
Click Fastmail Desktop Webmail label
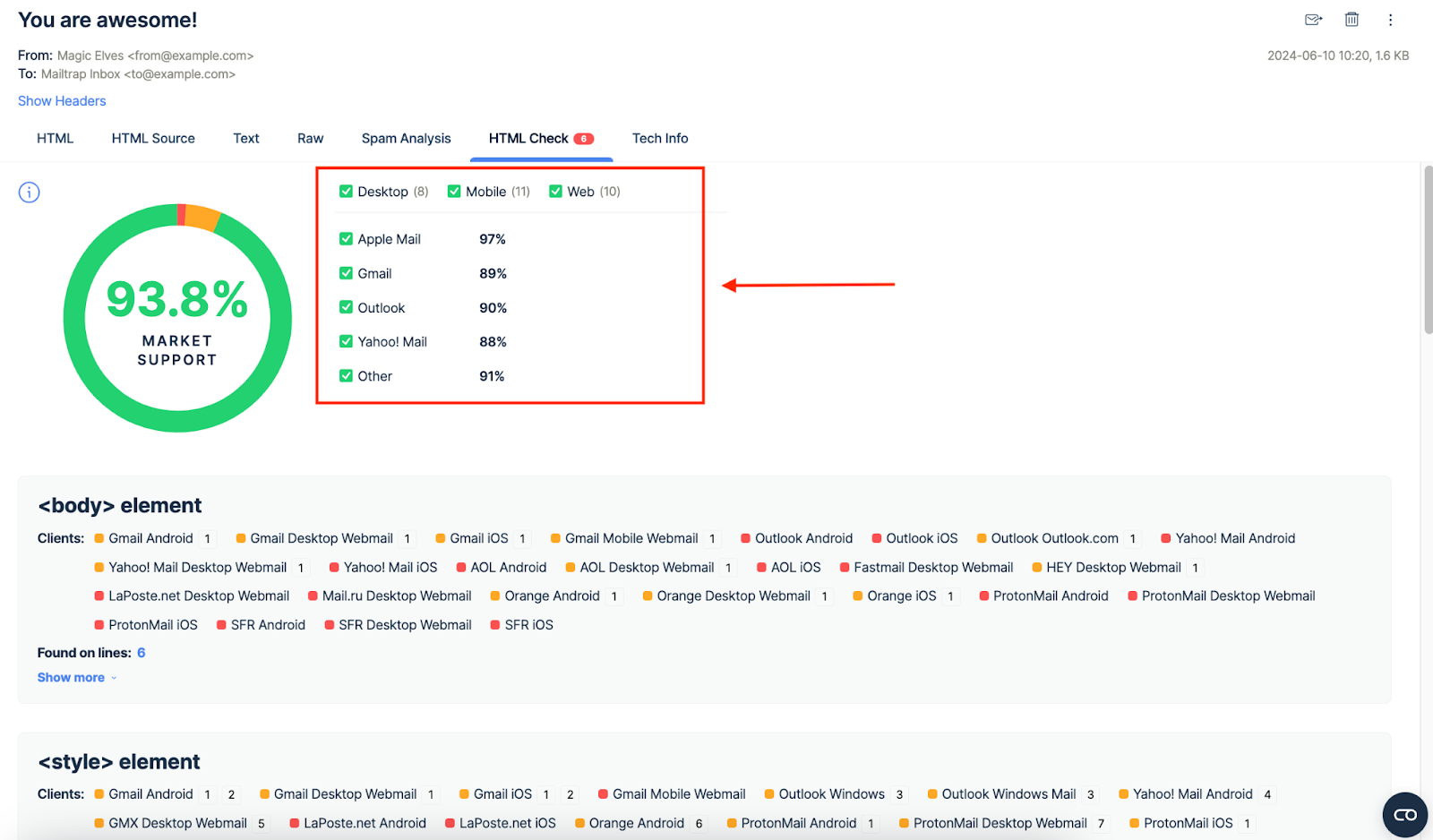pos(933,567)
